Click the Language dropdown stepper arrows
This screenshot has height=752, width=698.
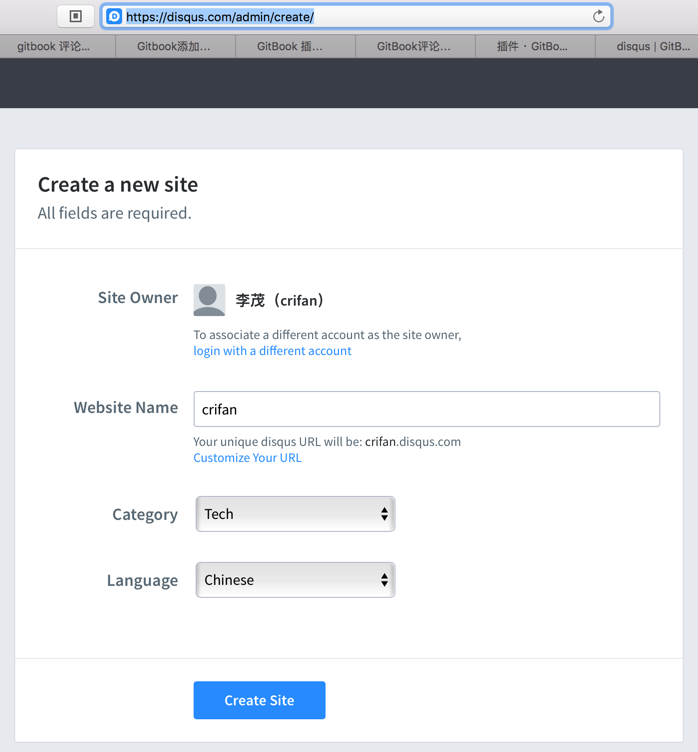(384, 580)
